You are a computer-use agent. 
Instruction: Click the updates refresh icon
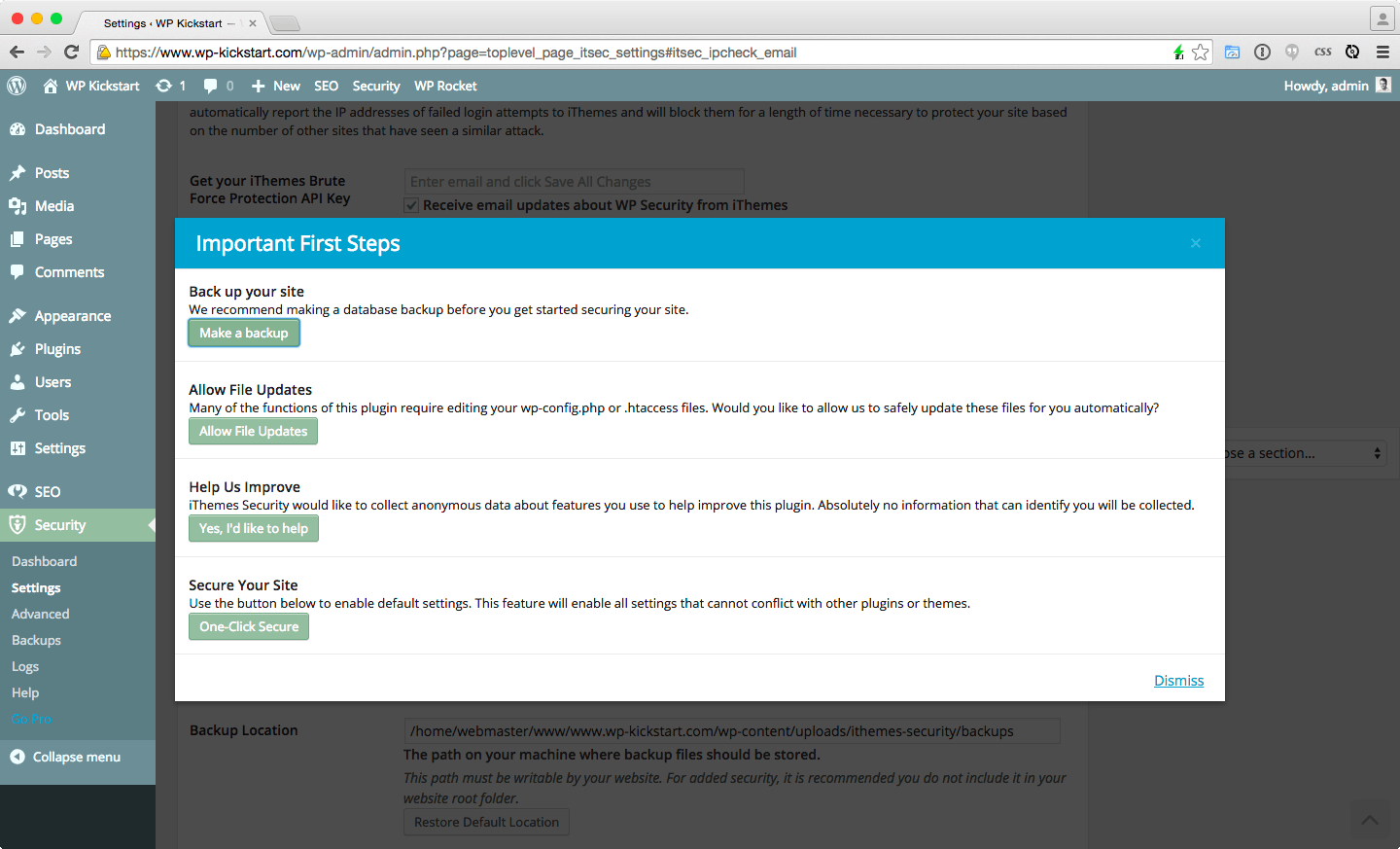tap(163, 86)
